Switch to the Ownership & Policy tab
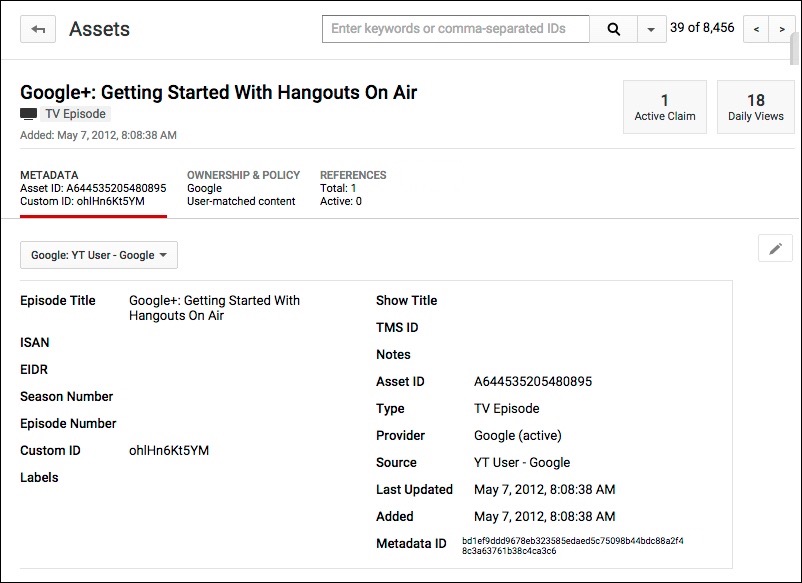802x583 pixels. tap(243, 188)
